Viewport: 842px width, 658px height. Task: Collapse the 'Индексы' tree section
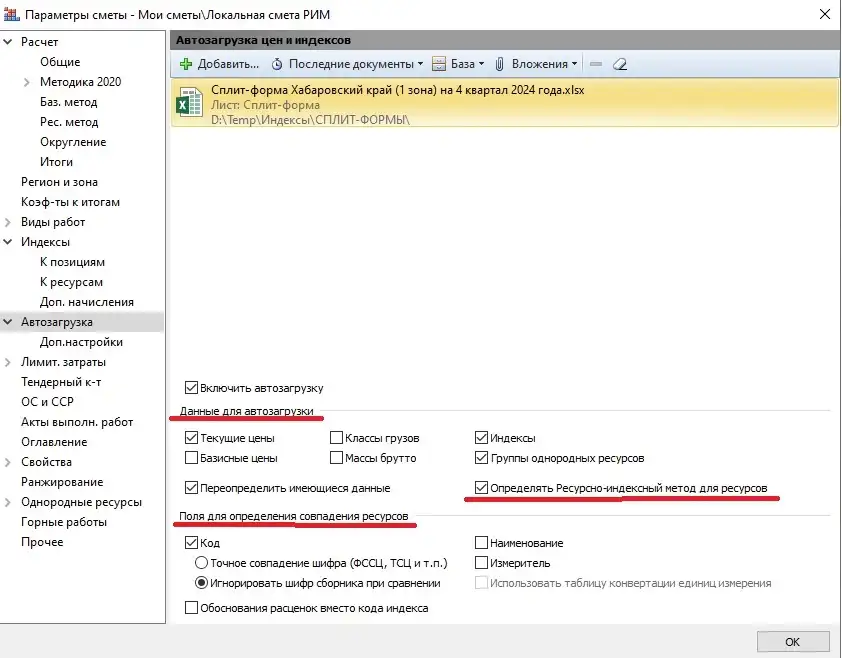[x=9, y=242]
